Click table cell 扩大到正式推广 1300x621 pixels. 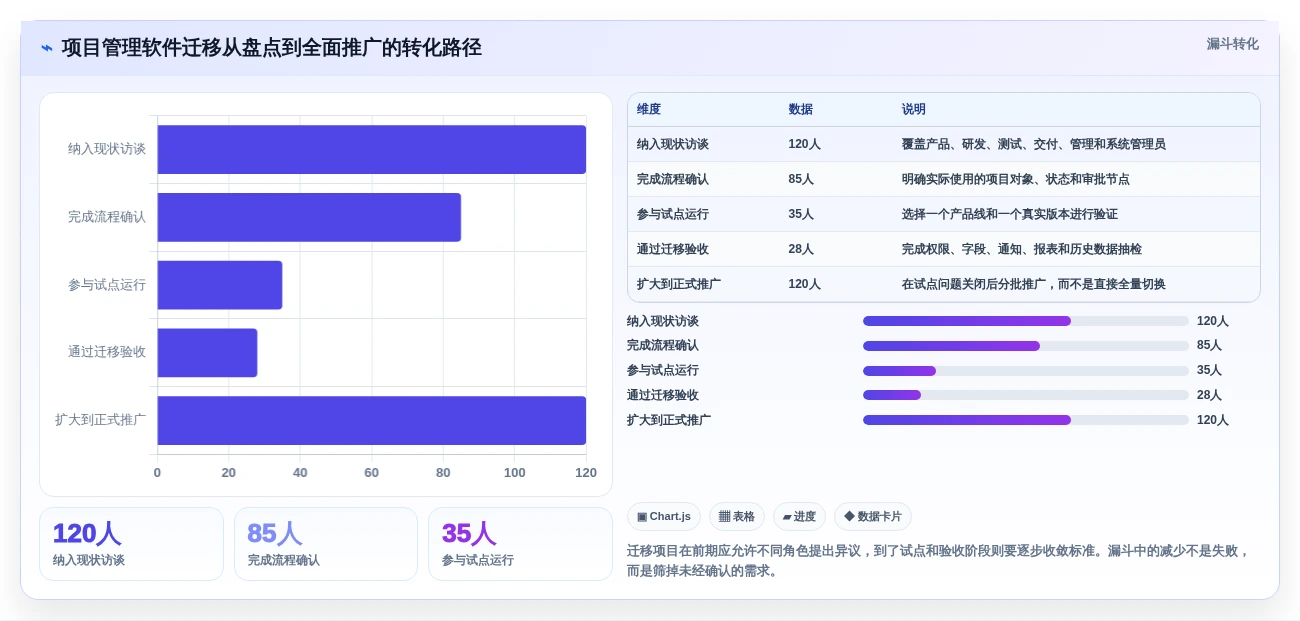click(679, 284)
